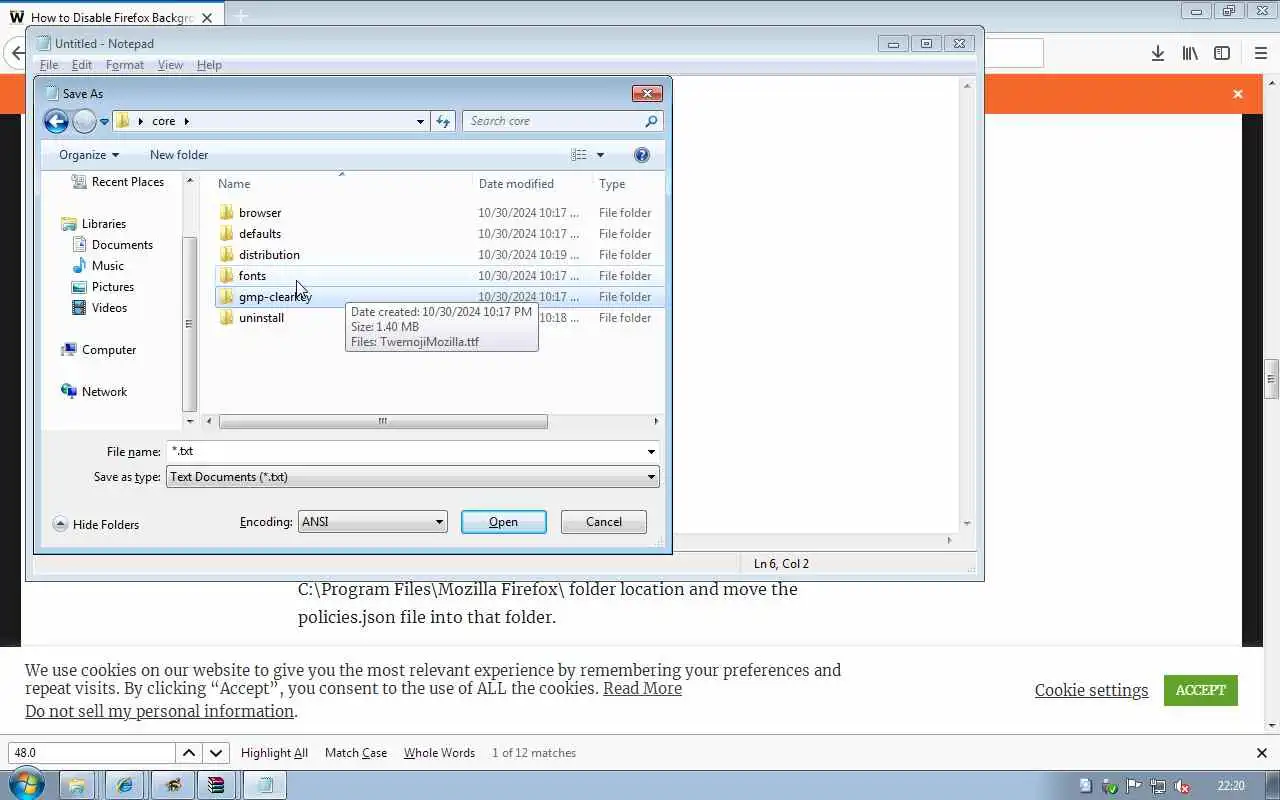Open Action Center flag tray icon
Viewport: 1280px width, 800px height.
1134,786
